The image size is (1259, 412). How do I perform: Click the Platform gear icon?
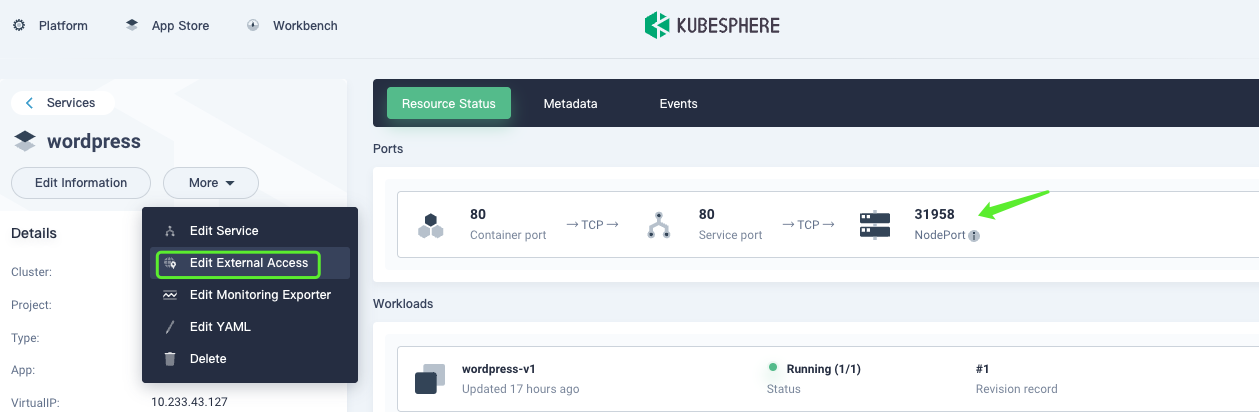coord(19,25)
